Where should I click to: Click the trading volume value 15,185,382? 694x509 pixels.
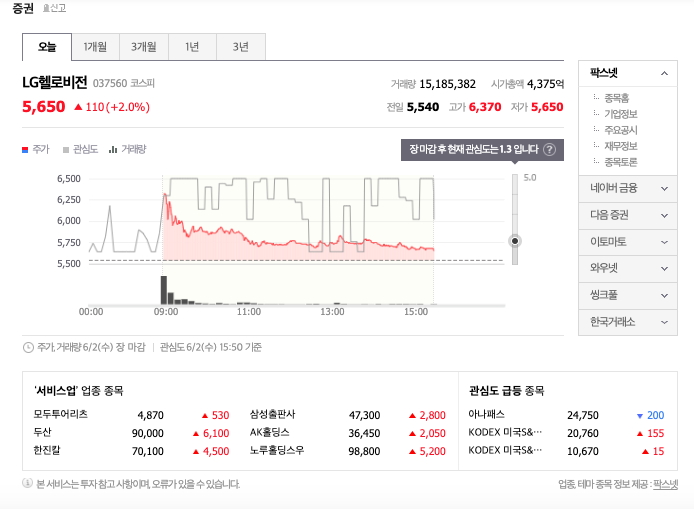pyautogui.click(x=447, y=84)
